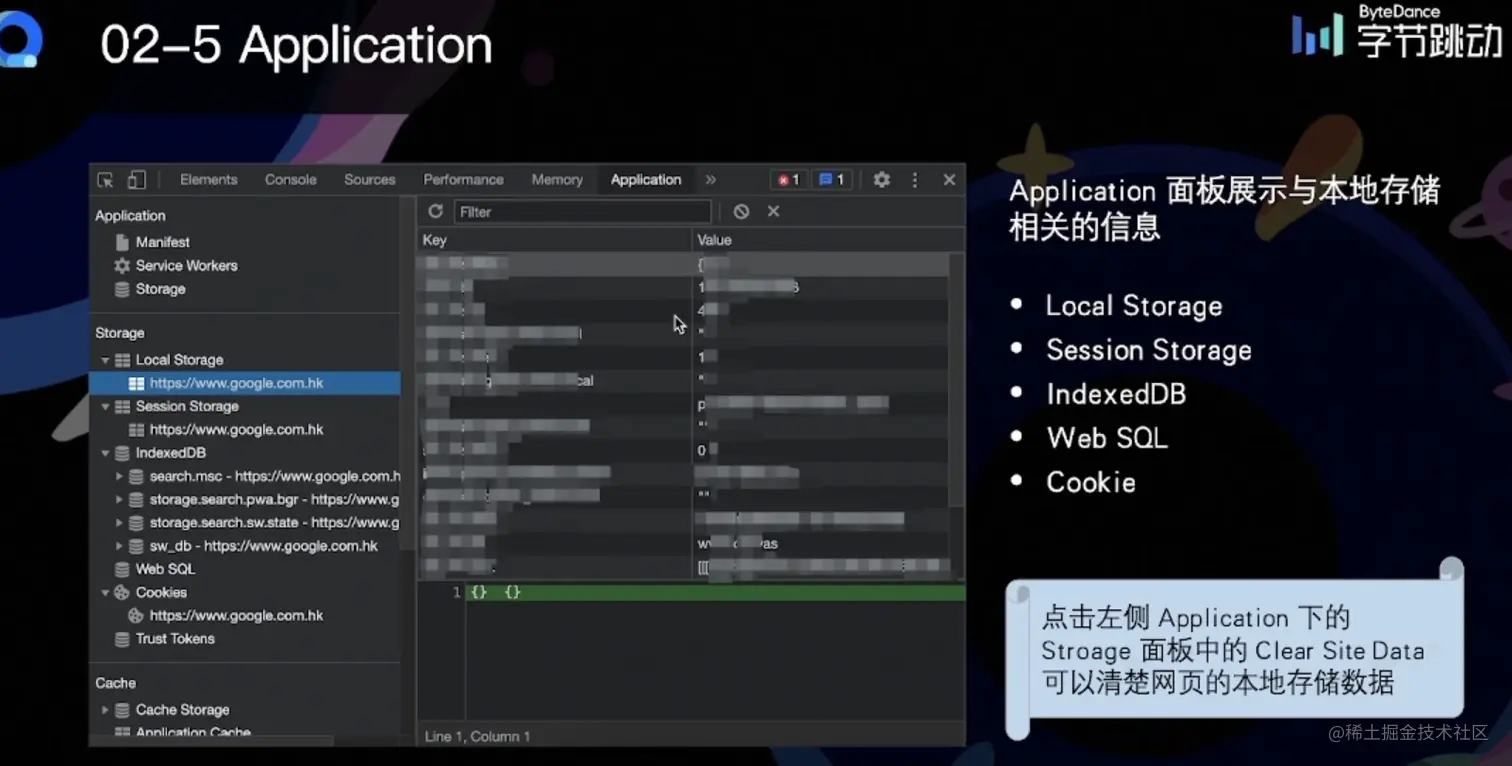
Task: Expand storage.search.sw.state database
Action: [119, 523]
